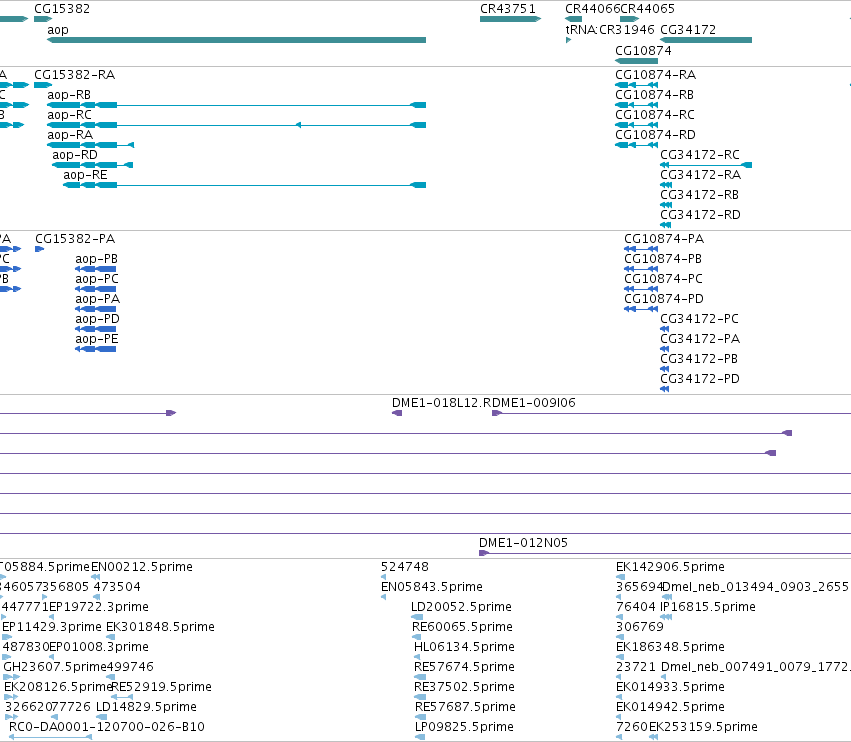
Task: Select the CR44065 gene label
Action: tap(647, 9)
